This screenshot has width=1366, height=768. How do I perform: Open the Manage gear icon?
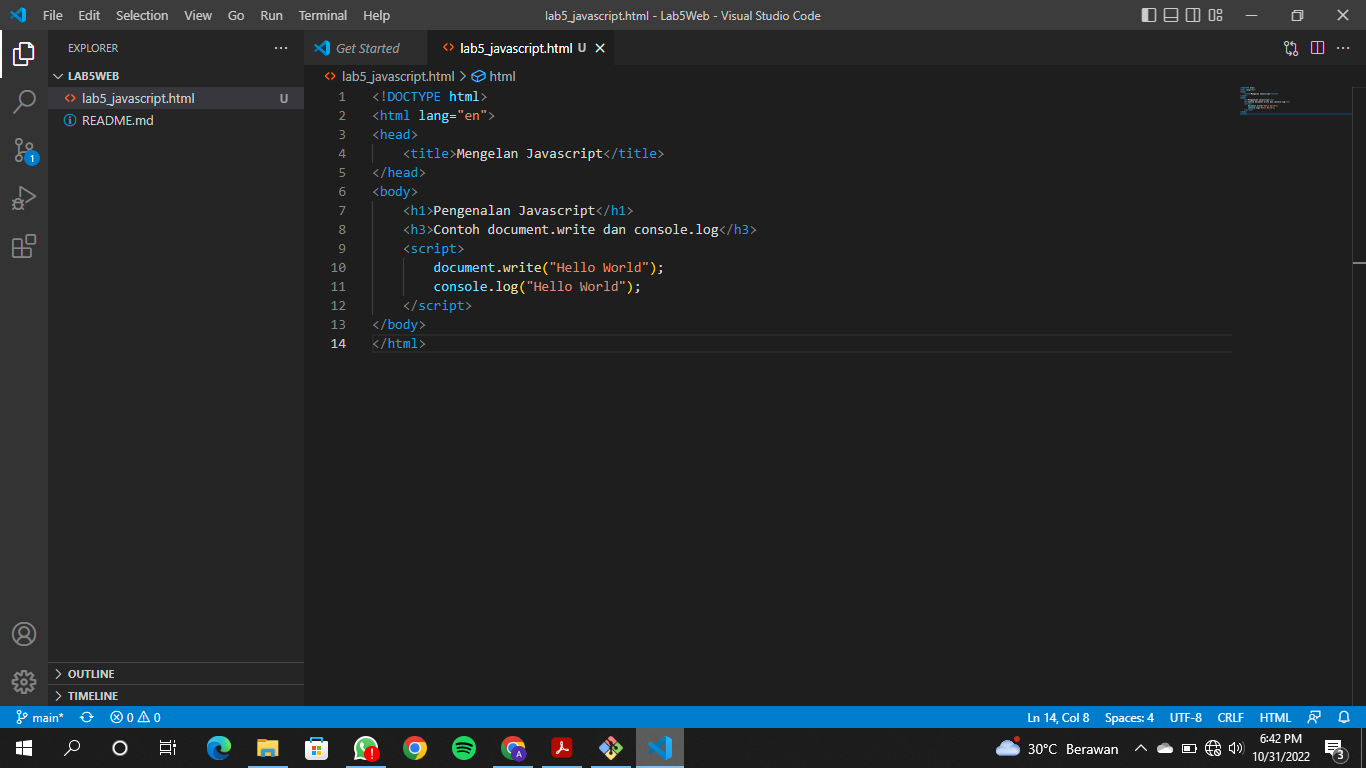24,682
